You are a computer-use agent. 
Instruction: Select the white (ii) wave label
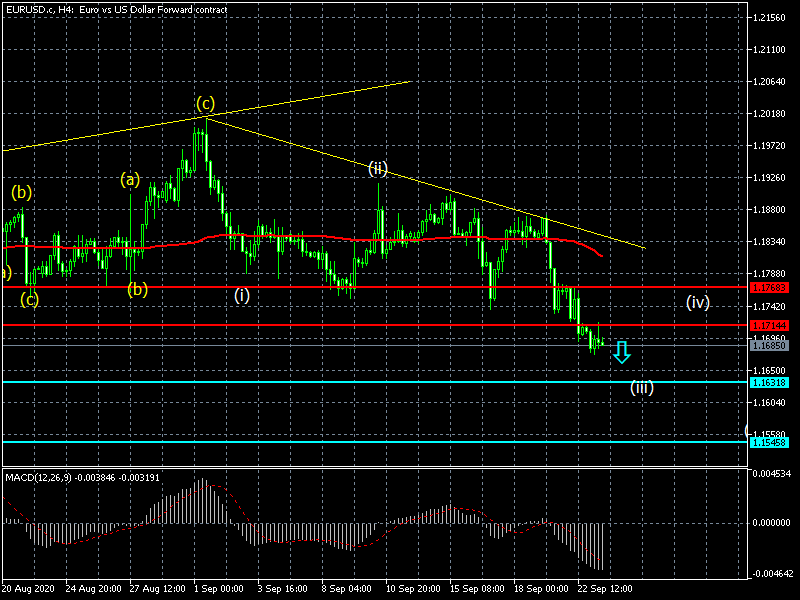377,168
